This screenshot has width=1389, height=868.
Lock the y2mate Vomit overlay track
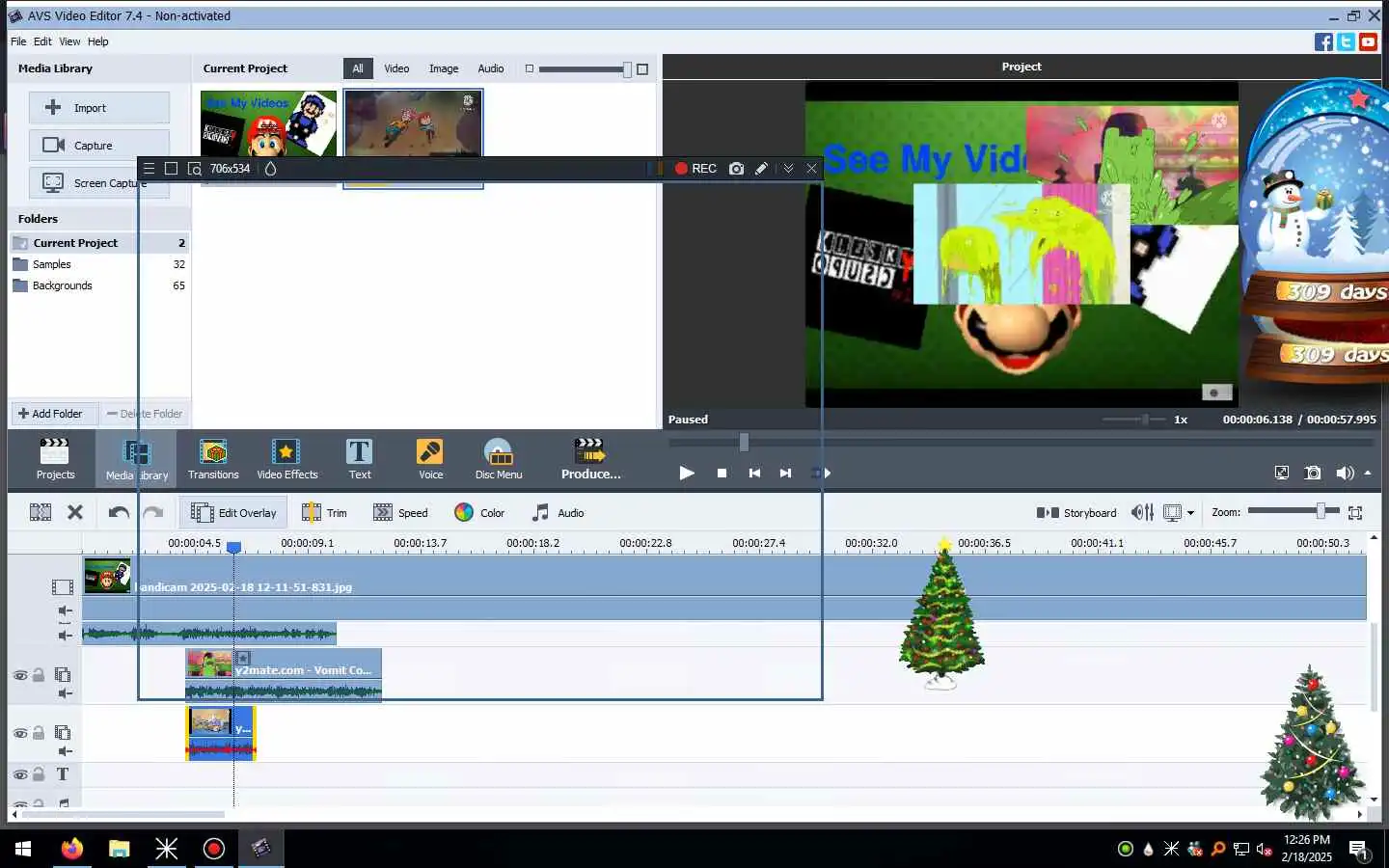(39, 675)
